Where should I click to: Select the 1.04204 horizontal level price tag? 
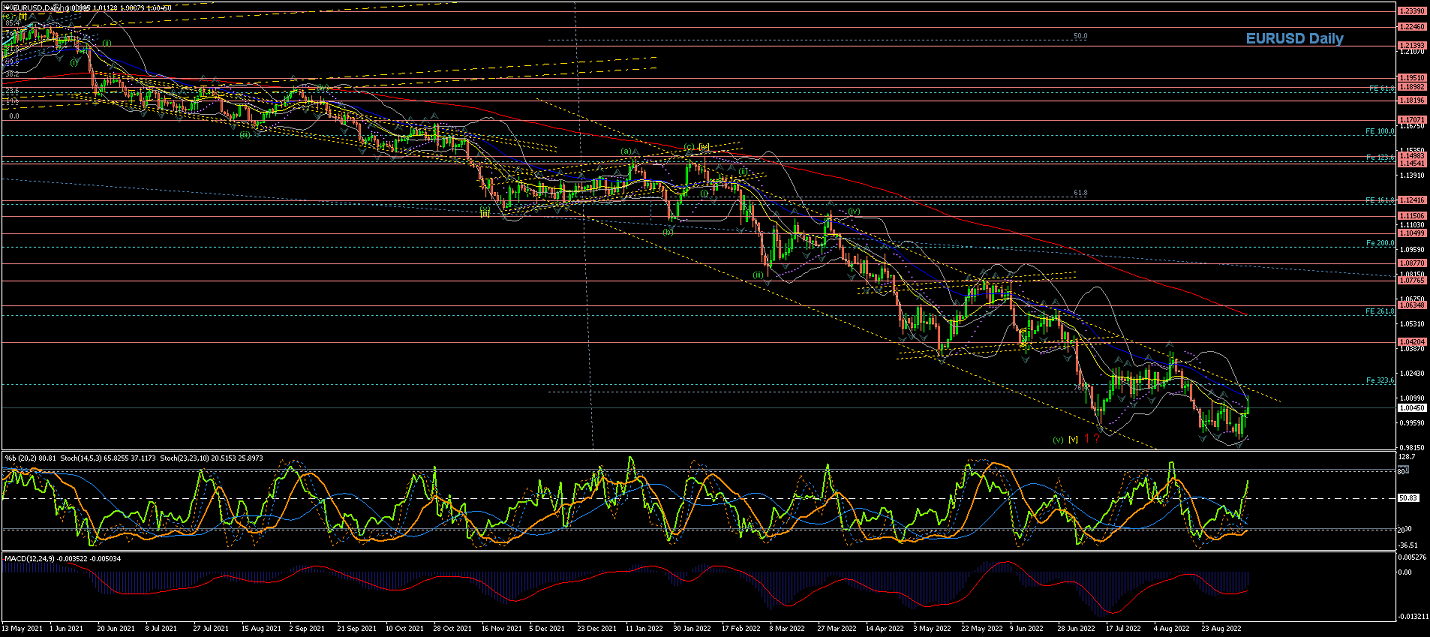click(1412, 342)
